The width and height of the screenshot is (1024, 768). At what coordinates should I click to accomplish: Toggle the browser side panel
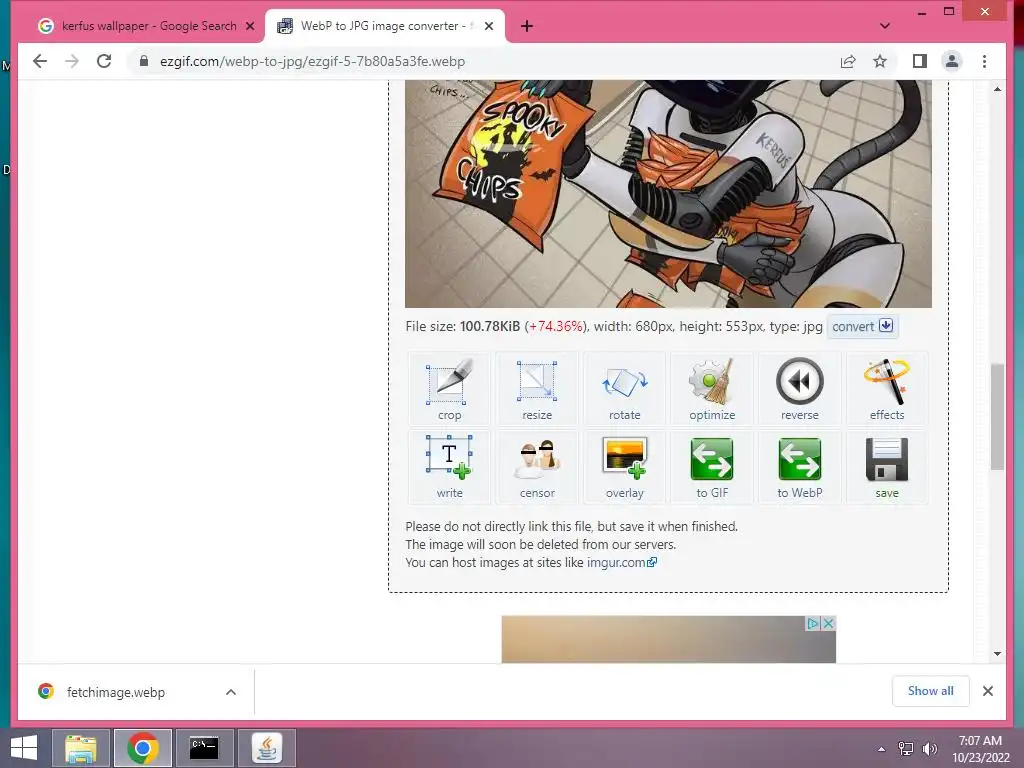click(920, 61)
